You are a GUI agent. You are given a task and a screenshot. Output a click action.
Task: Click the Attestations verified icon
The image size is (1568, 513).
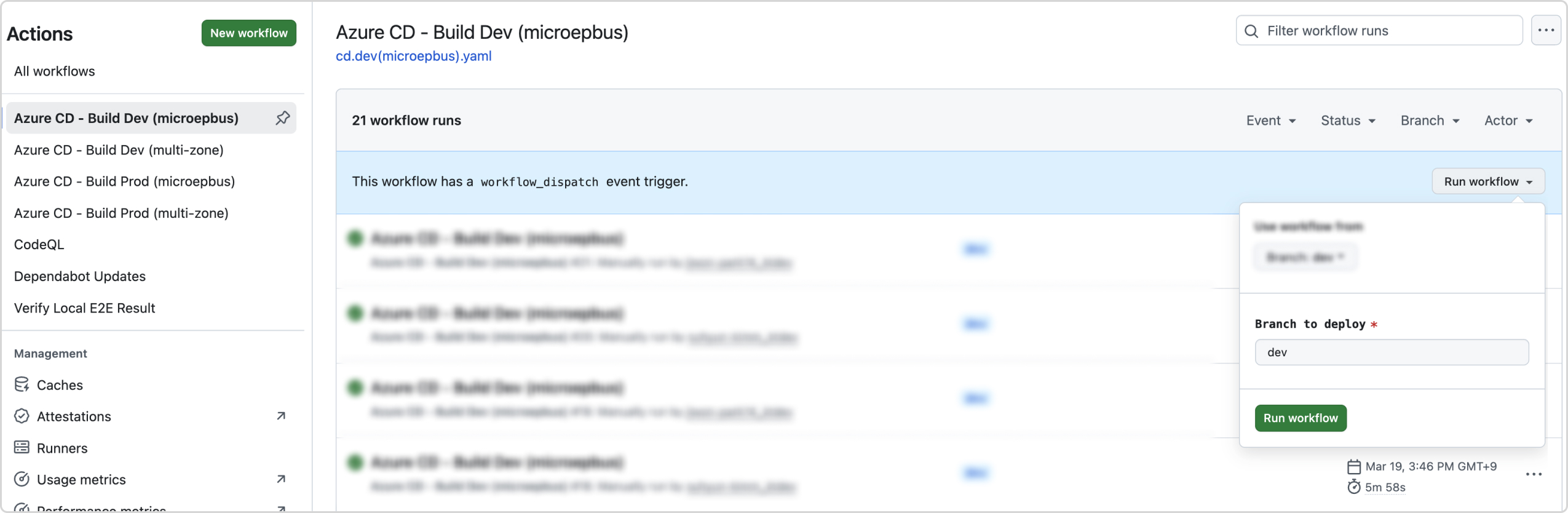click(22, 416)
